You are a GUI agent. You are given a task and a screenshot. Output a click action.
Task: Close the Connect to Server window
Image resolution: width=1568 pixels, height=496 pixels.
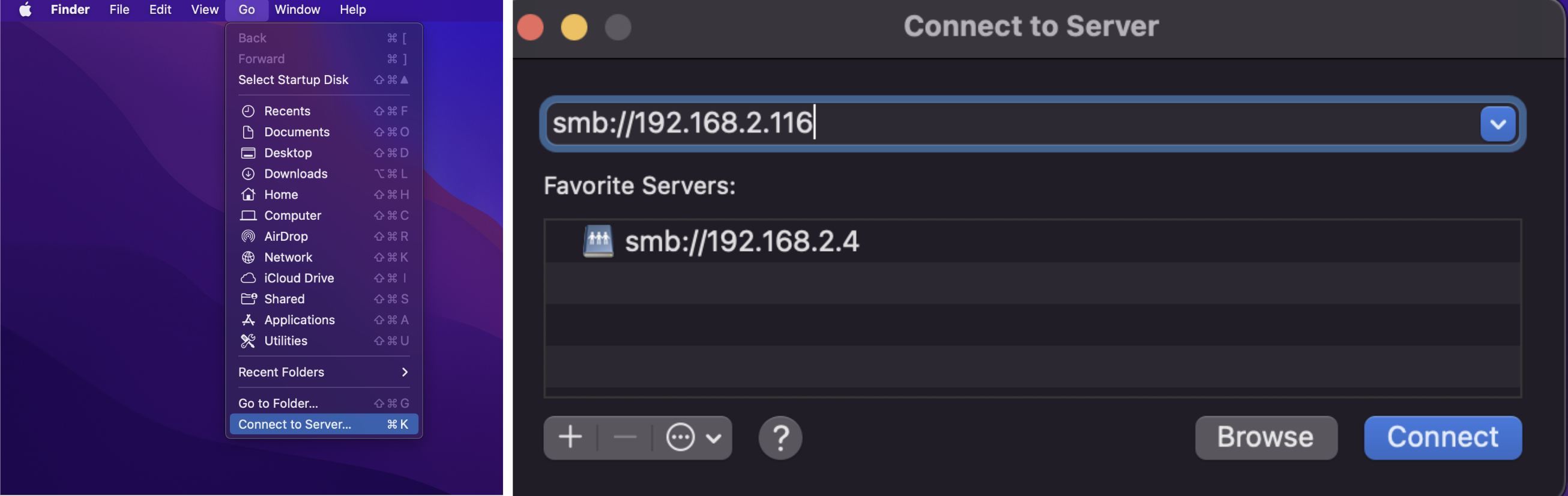coord(529,28)
